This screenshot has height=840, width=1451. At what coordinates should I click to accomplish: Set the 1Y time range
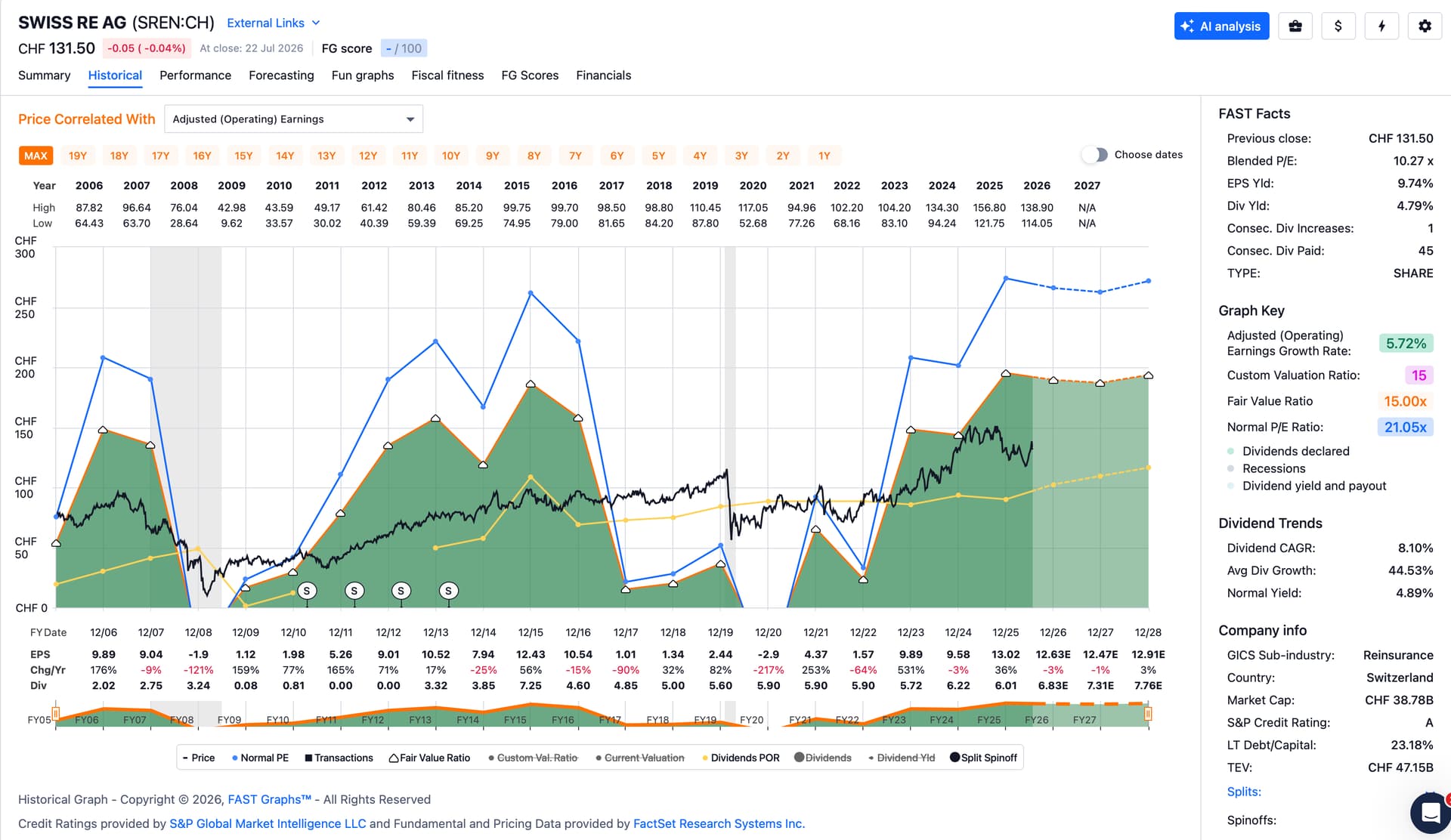[x=824, y=156]
